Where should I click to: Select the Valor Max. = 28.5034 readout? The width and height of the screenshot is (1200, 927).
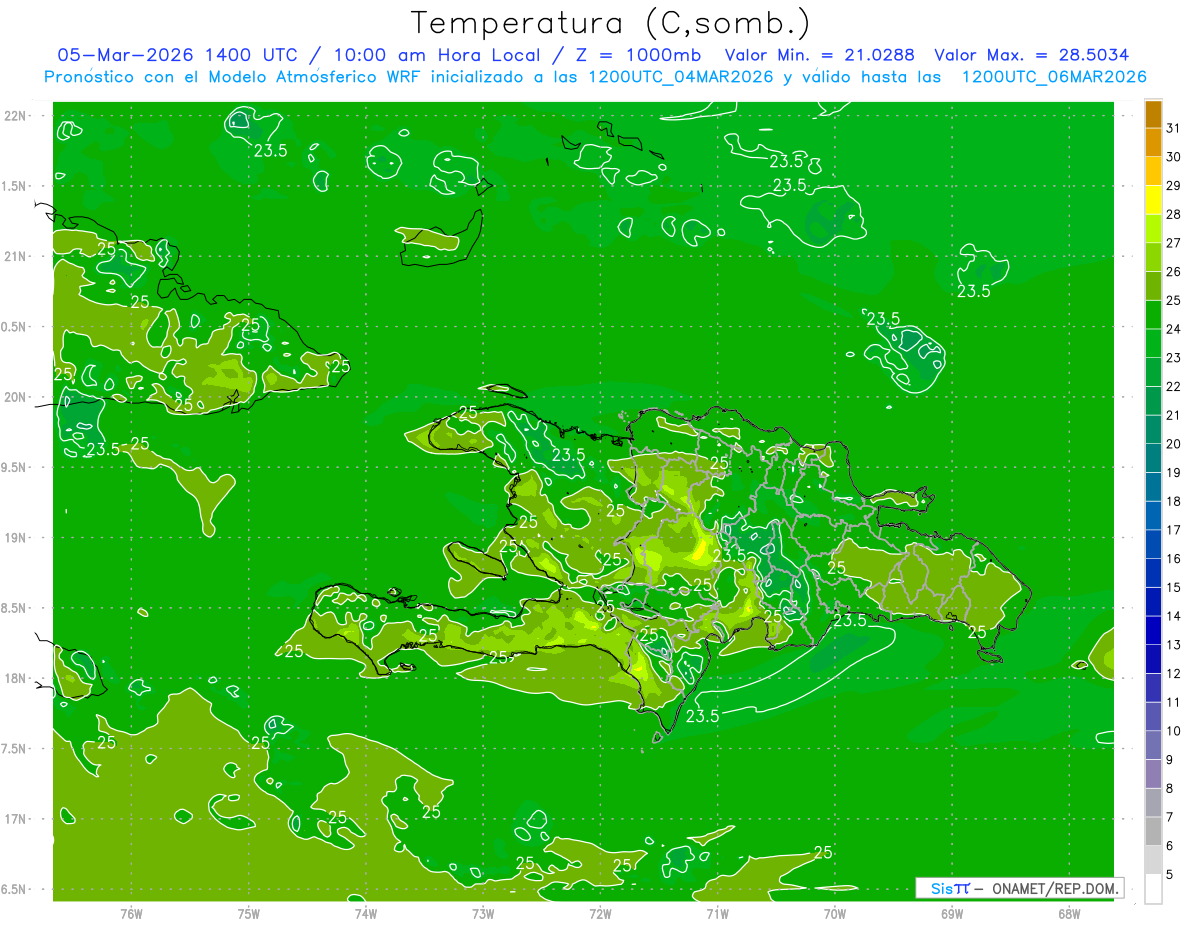pos(1031,55)
